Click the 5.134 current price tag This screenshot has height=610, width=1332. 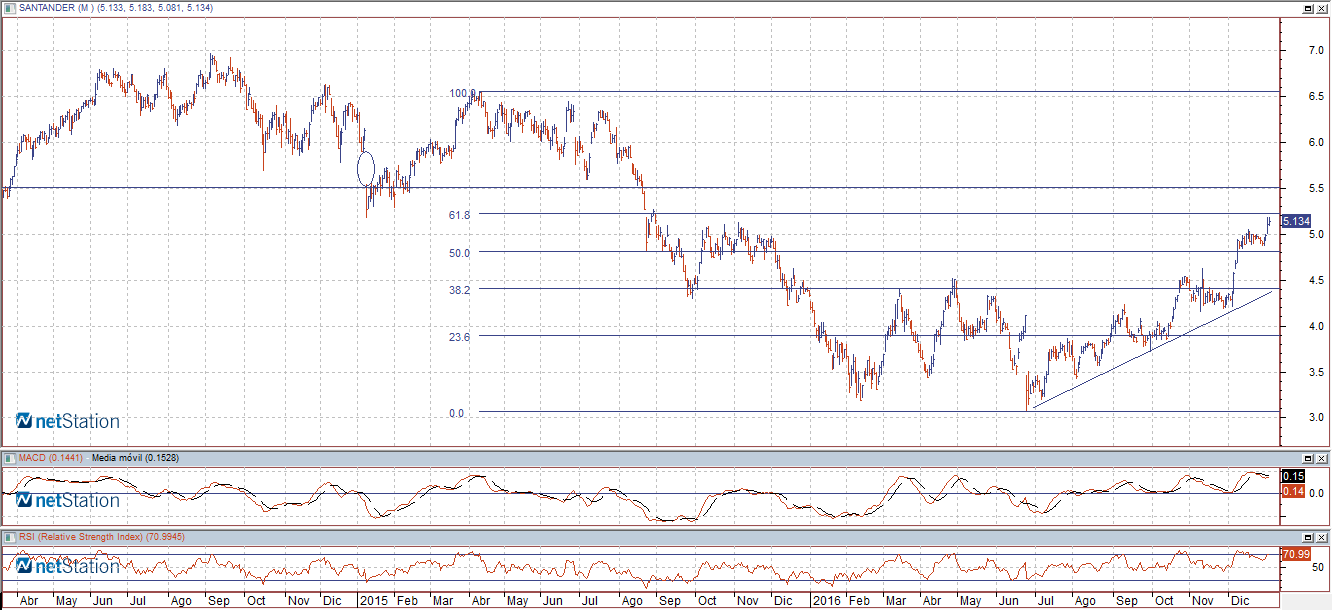1295,221
